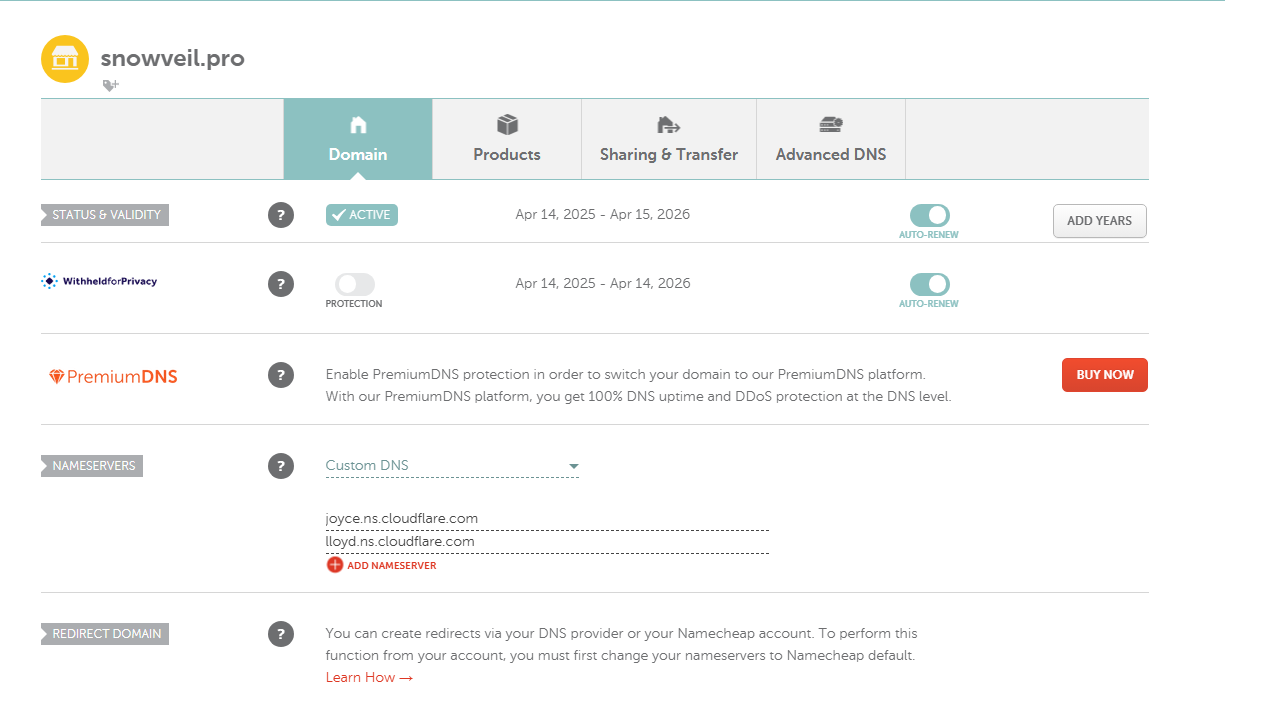Open help for WithheldforPrivacy row
This screenshot has width=1272, height=726.
pos(281,284)
